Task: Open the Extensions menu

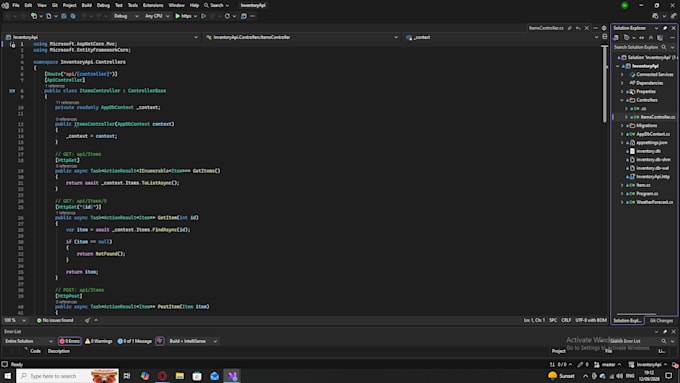Action: point(153,5)
